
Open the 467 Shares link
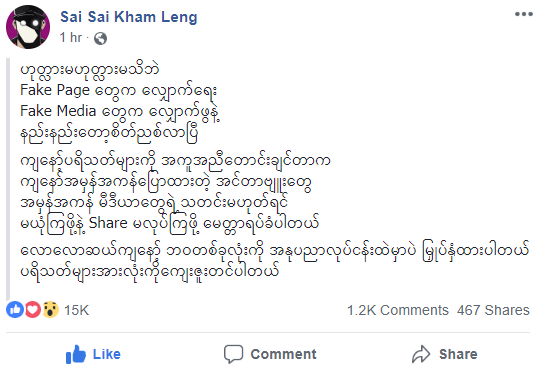click(493, 310)
